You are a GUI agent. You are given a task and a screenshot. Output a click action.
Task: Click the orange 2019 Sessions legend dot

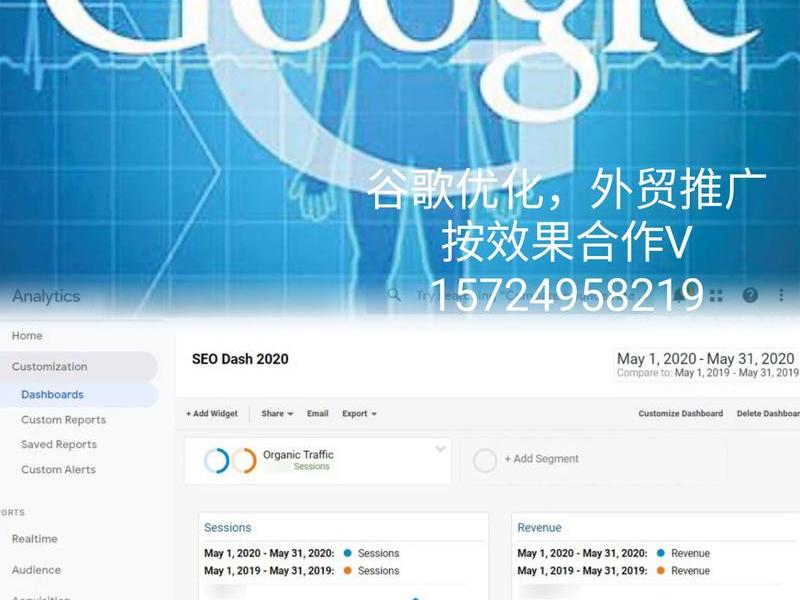tap(347, 570)
